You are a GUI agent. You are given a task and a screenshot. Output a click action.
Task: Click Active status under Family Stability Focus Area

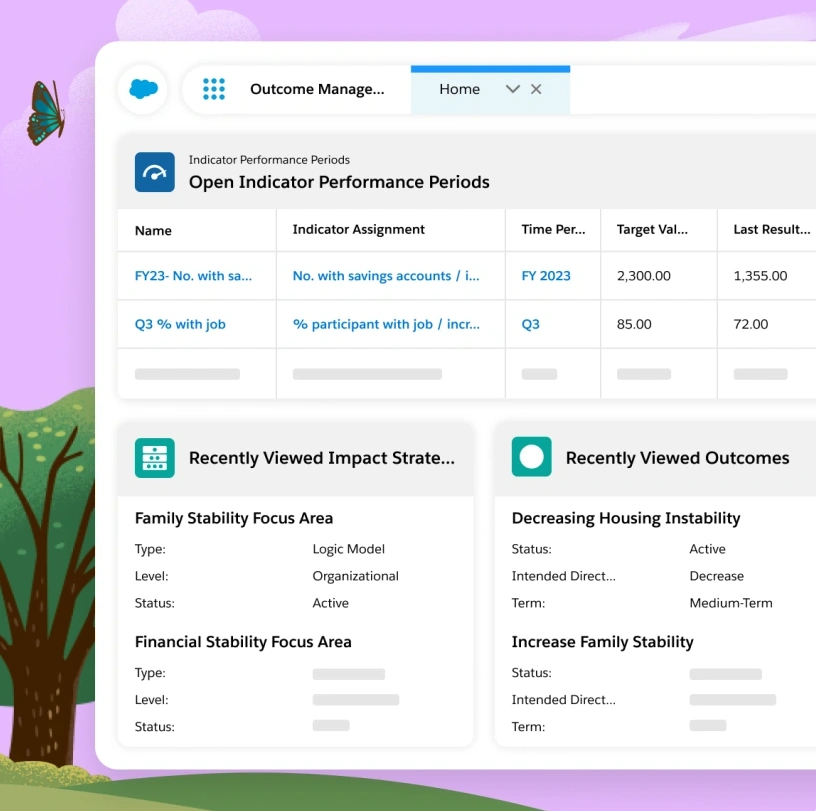pyautogui.click(x=330, y=603)
